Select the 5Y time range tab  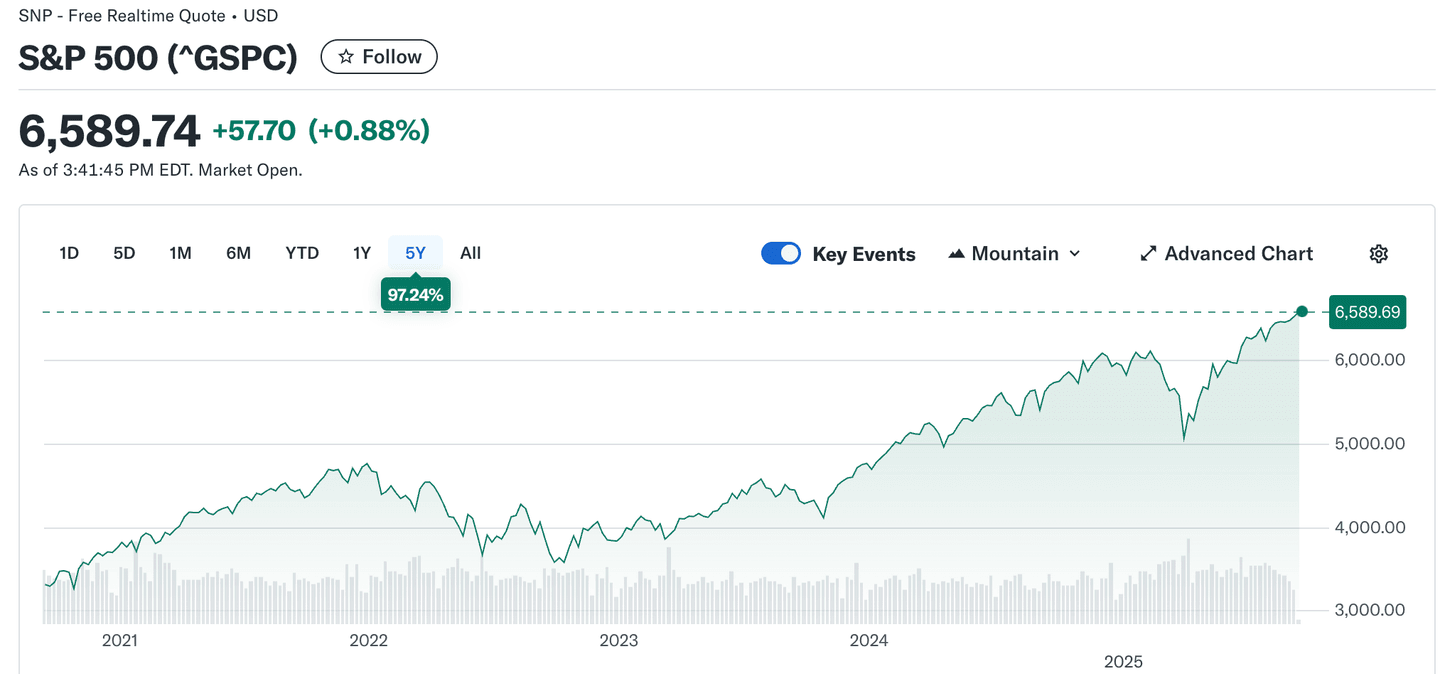(415, 253)
